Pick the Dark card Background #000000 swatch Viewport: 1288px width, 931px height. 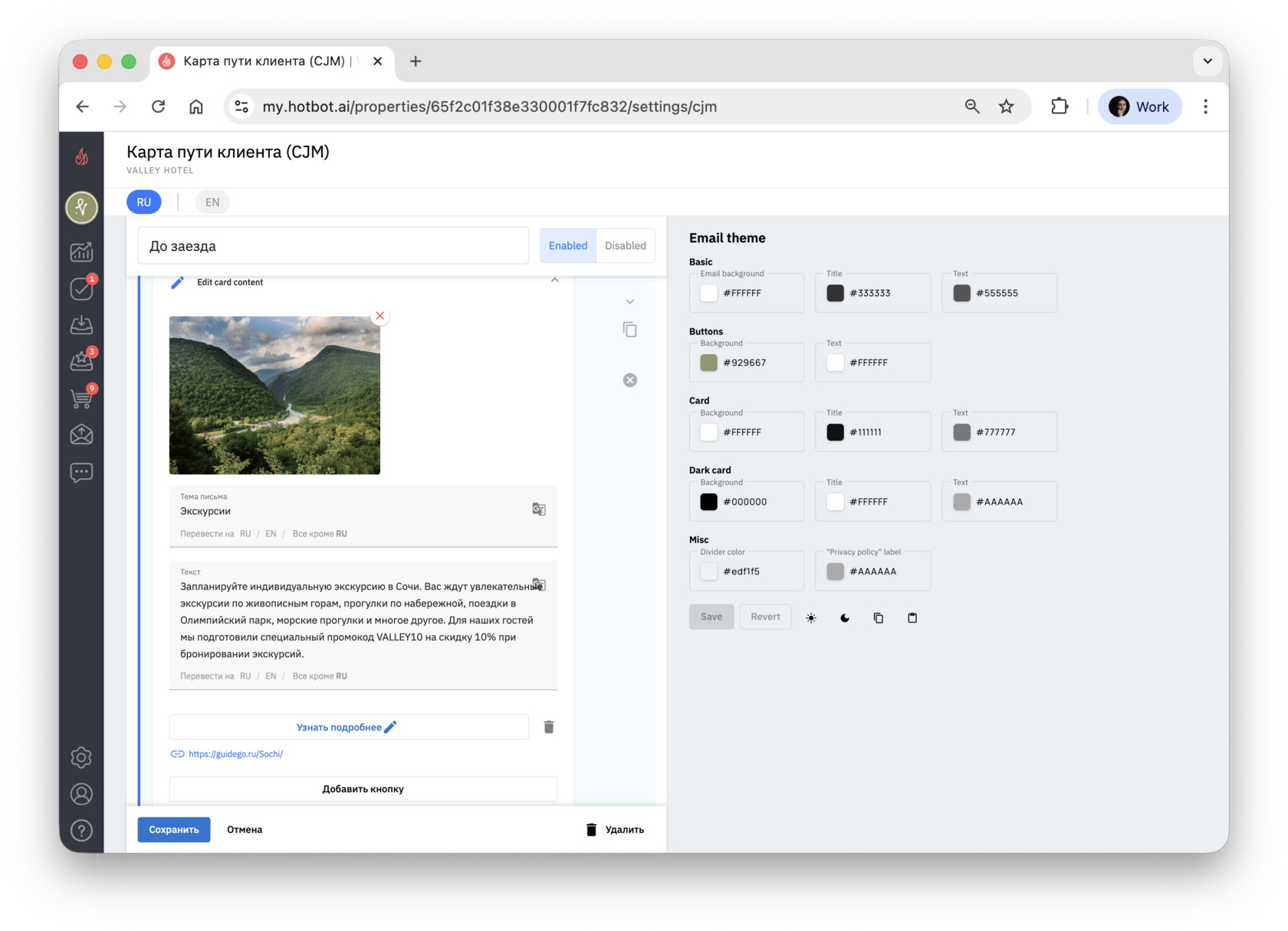point(709,502)
